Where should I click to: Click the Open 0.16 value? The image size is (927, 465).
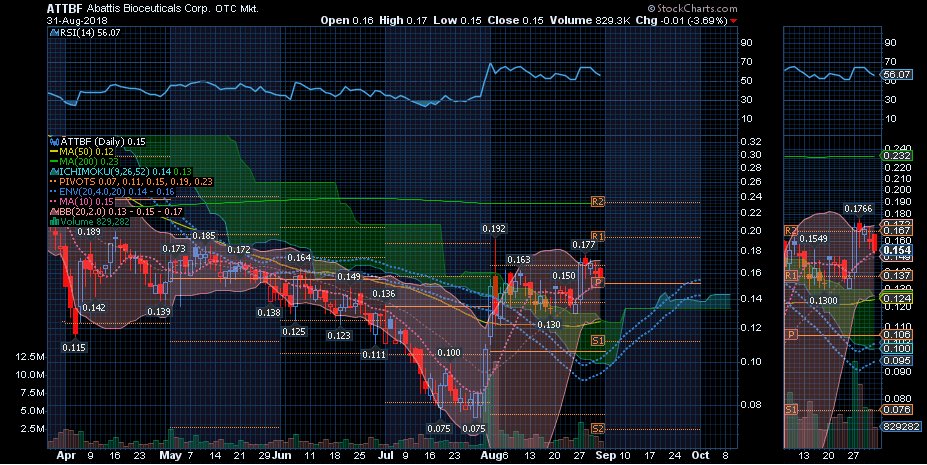(x=347, y=20)
